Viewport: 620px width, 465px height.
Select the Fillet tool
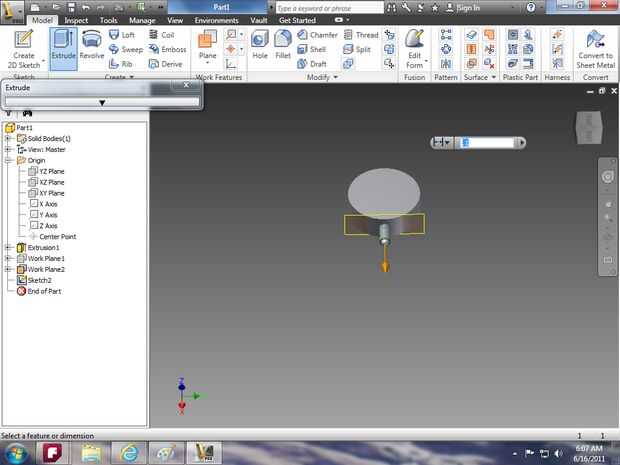(283, 45)
